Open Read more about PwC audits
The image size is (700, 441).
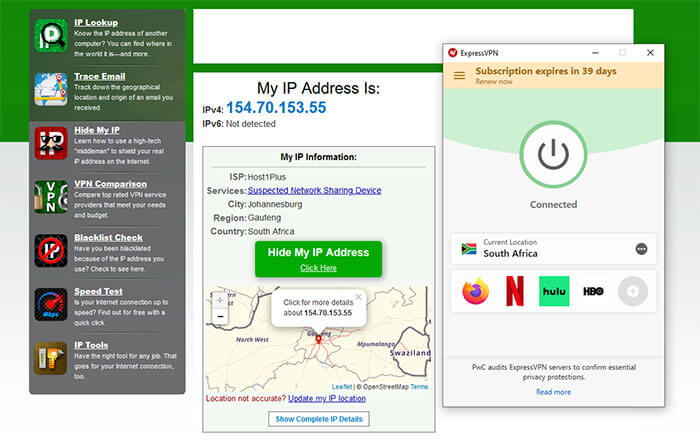click(x=554, y=392)
